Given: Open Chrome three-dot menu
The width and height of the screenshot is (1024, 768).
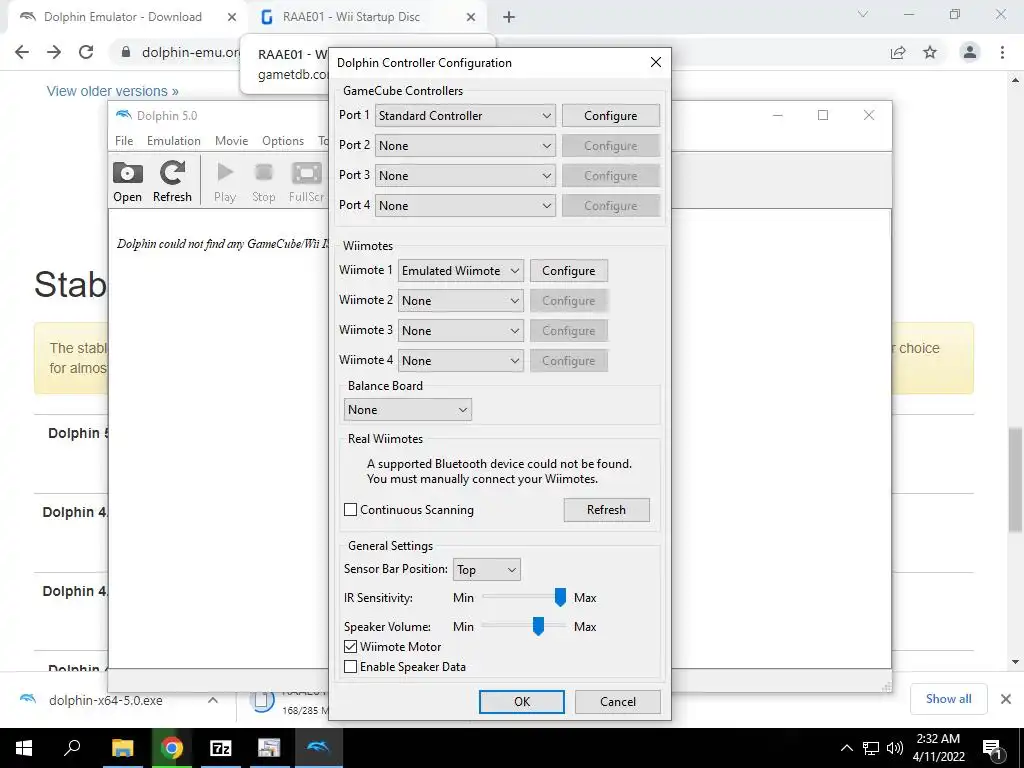Looking at the screenshot, I should point(1002,52).
